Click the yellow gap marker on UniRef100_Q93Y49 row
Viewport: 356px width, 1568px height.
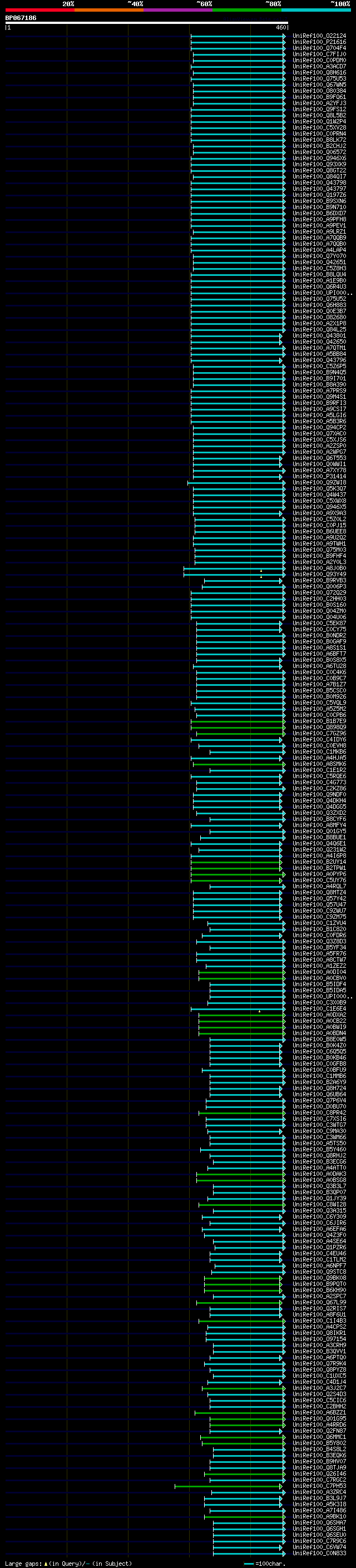(261, 576)
